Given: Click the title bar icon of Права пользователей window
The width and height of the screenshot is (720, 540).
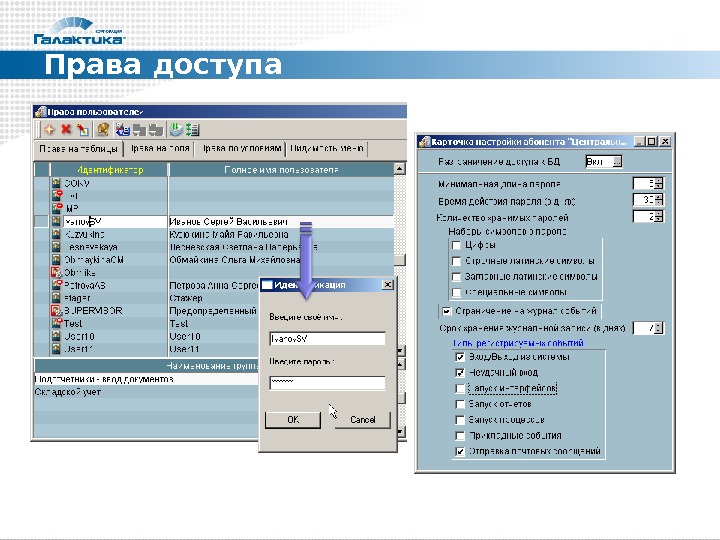Looking at the screenshot, I should [41, 112].
